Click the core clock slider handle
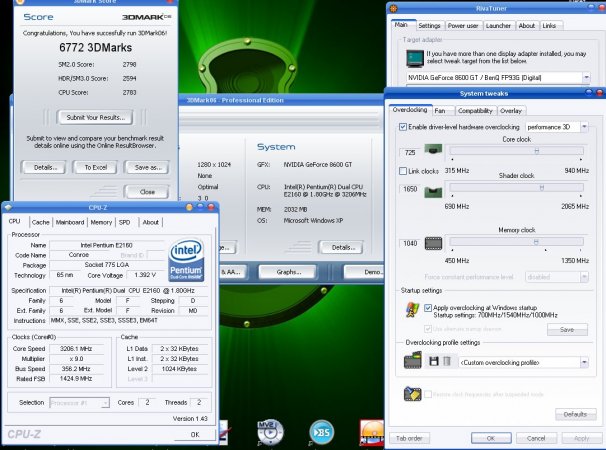 pyautogui.click(x=536, y=151)
